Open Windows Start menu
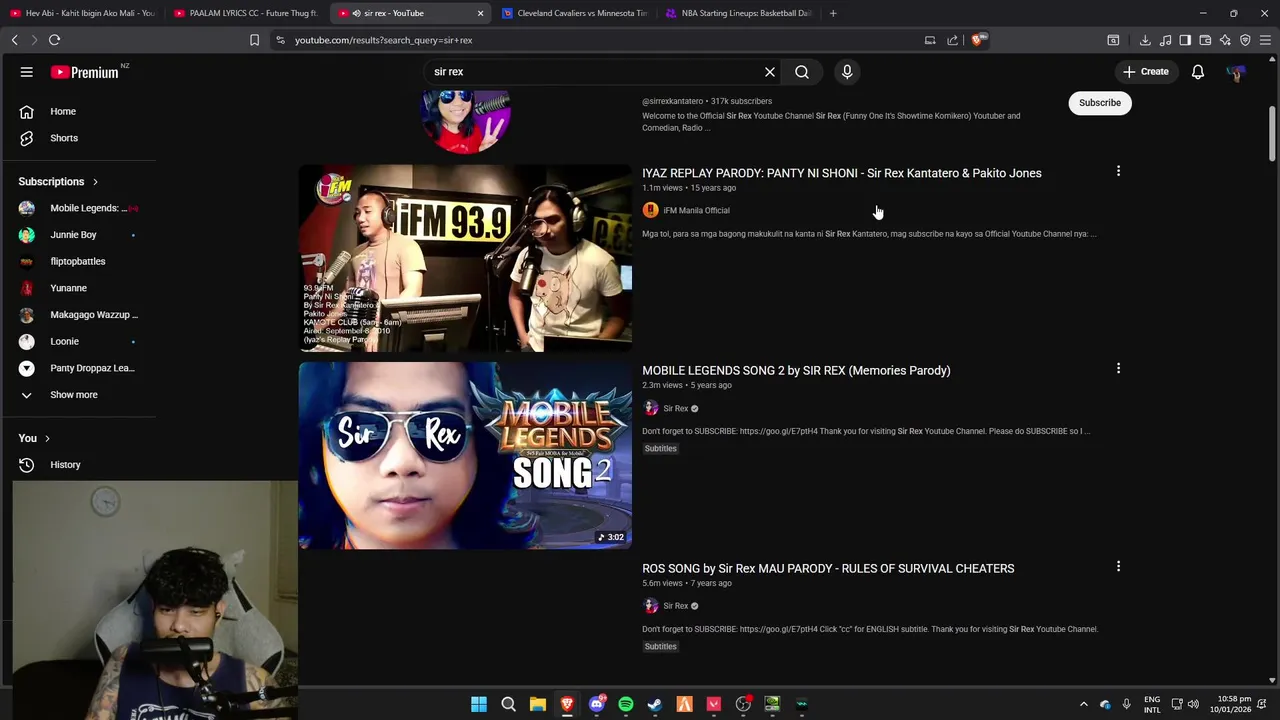This screenshot has height=720, width=1280. [x=479, y=704]
